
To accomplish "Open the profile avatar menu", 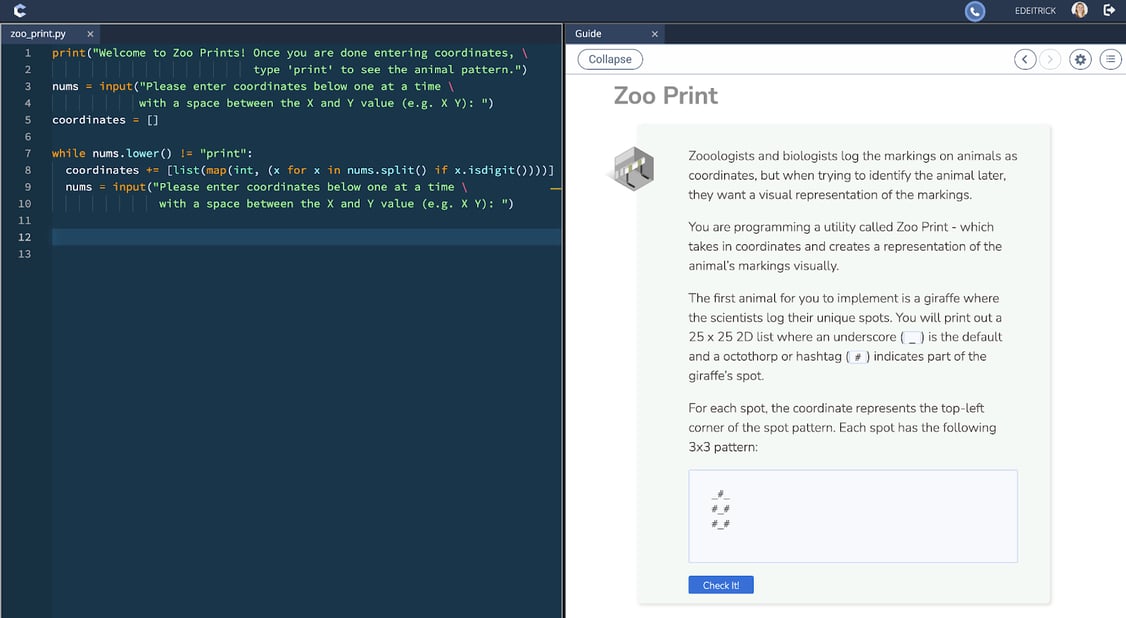I will (1078, 10).
